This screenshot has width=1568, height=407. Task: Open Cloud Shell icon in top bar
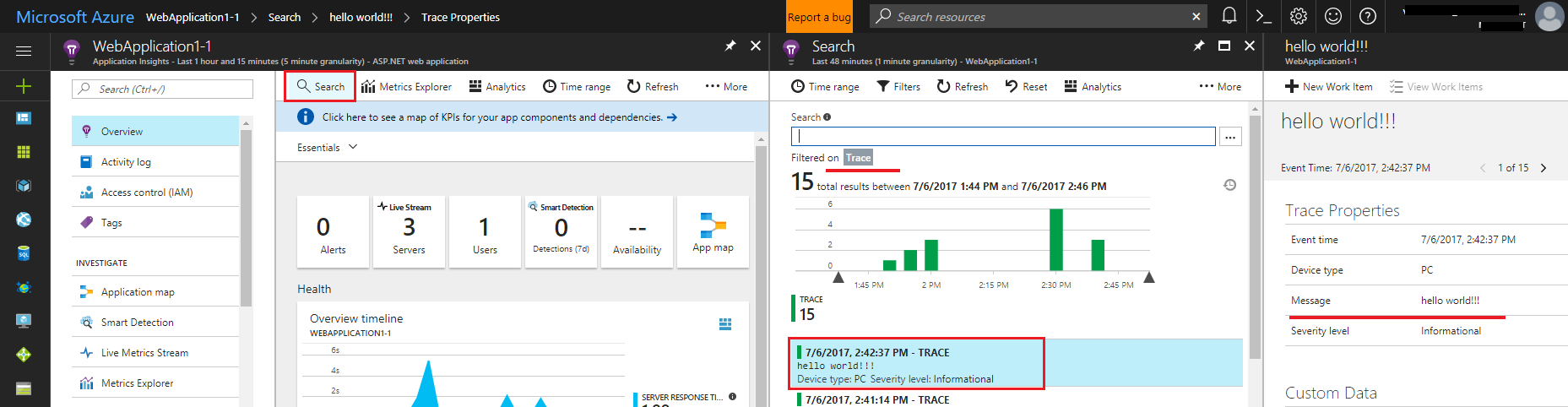coord(1264,16)
